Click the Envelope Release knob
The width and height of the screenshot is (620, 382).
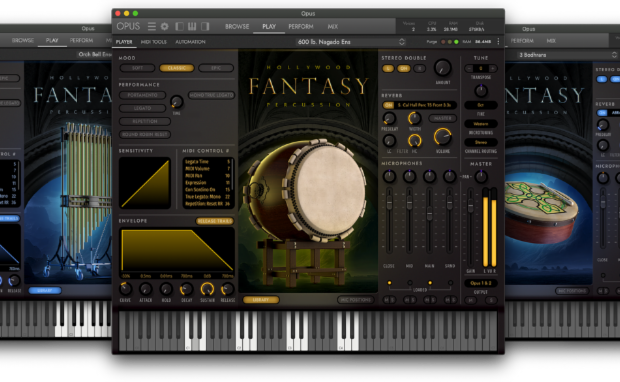pos(227,289)
